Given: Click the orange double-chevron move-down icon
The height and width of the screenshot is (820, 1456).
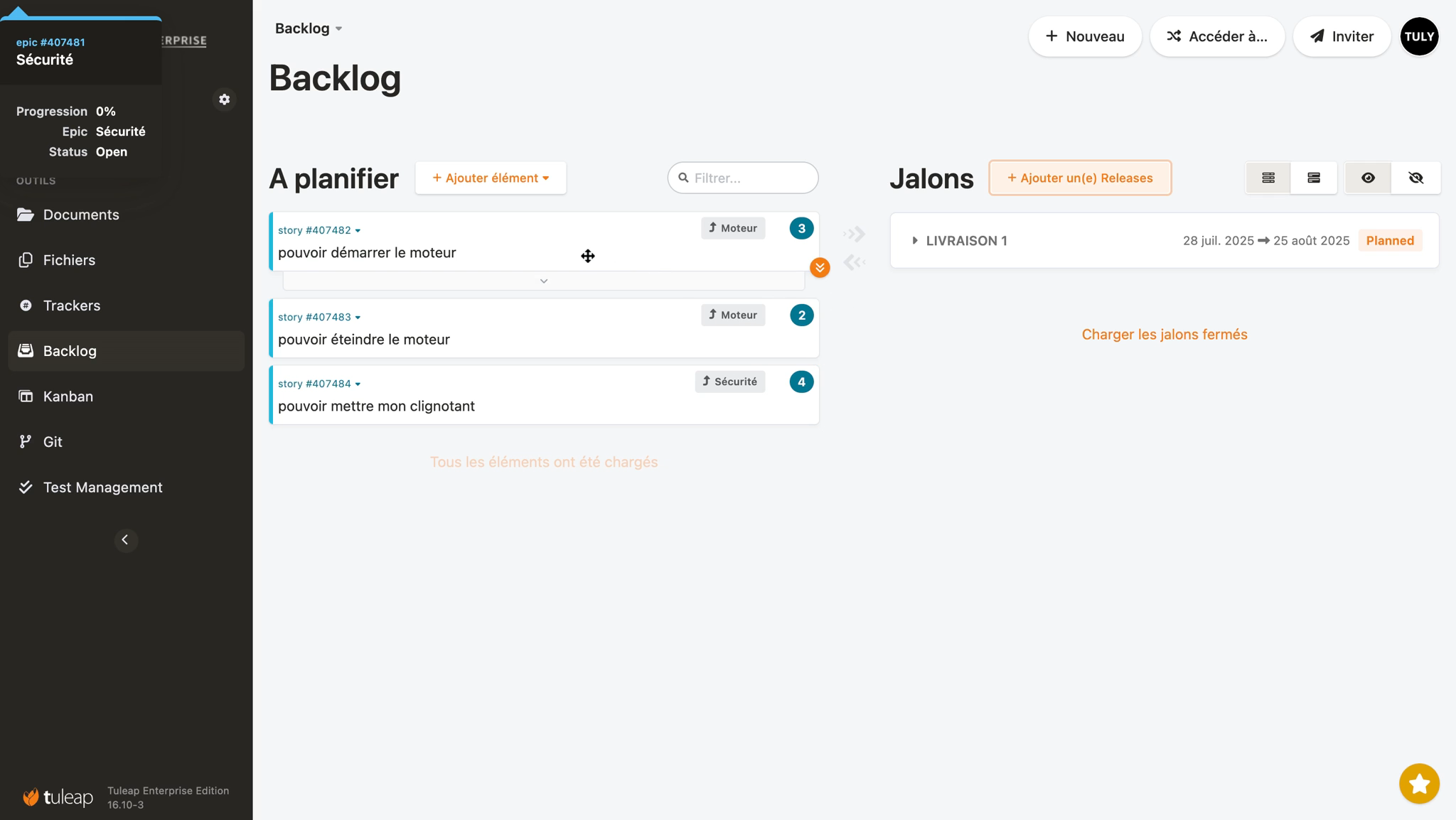Looking at the screenshot, I should [820, 268].
